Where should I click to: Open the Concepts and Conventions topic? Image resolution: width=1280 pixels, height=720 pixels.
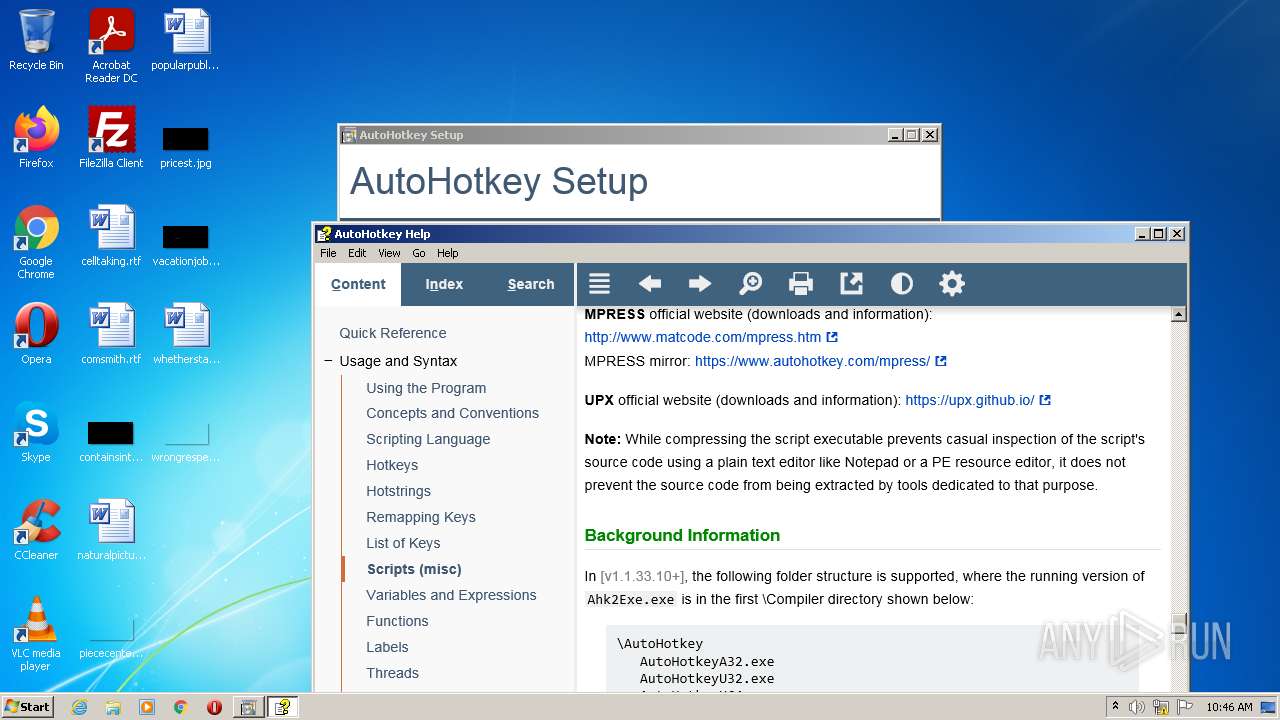(452, 413)
